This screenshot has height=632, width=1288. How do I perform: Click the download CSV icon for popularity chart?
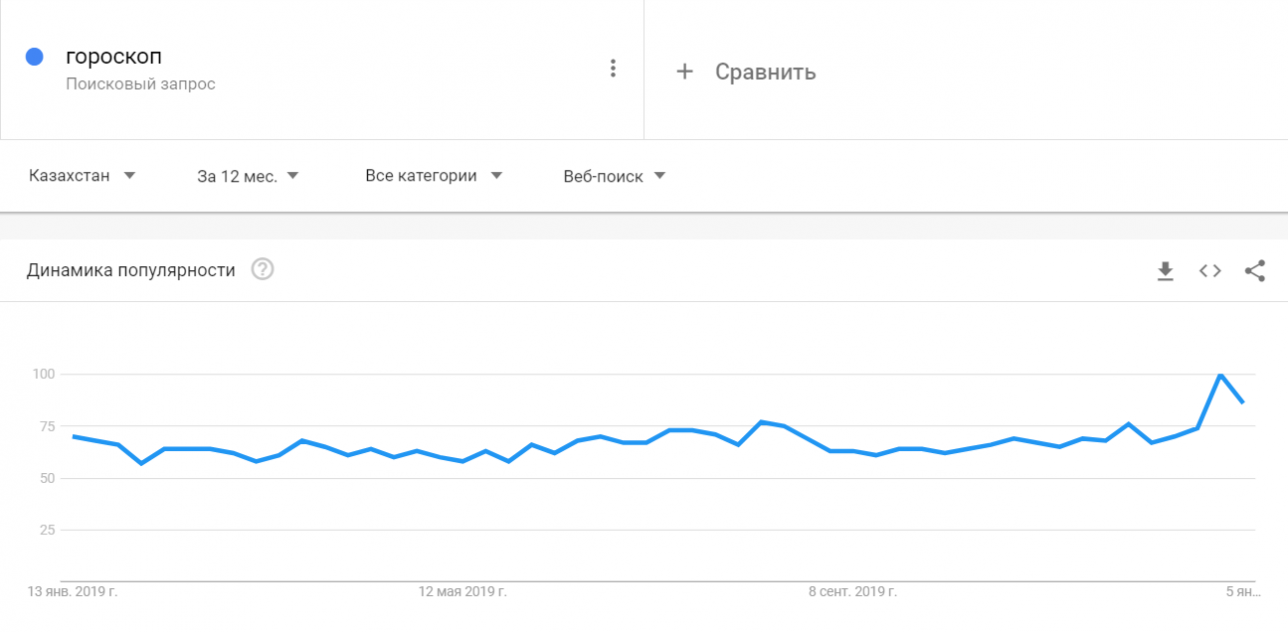pyautogui.click(x=1165, y=270)
